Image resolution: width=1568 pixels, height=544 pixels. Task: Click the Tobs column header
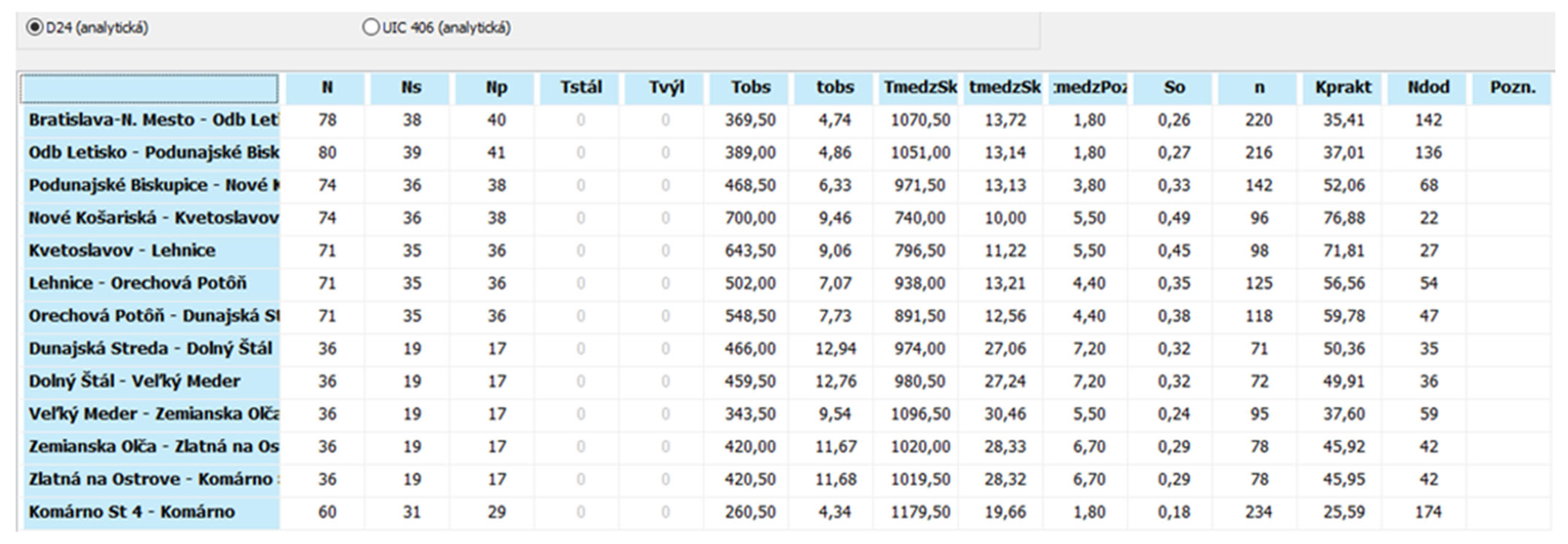point(750,88)
